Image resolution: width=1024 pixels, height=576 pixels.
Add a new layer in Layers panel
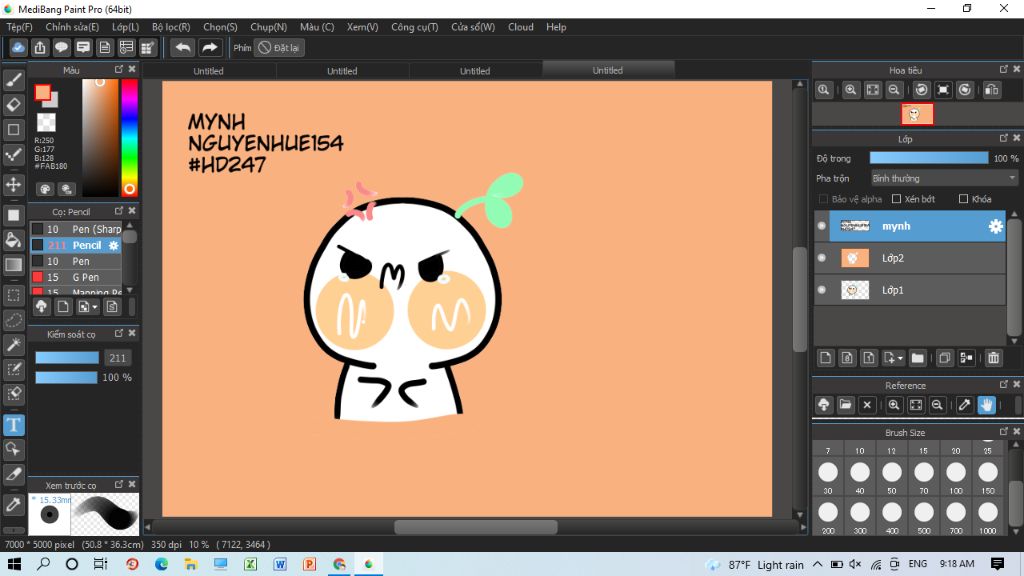[825, 358]
